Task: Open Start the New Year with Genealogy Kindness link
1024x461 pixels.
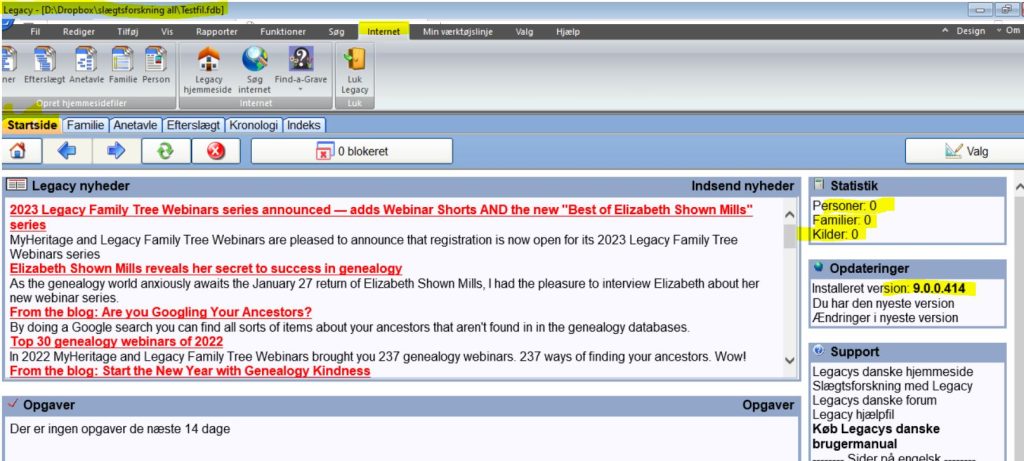Action: click(x=190, y=371)
